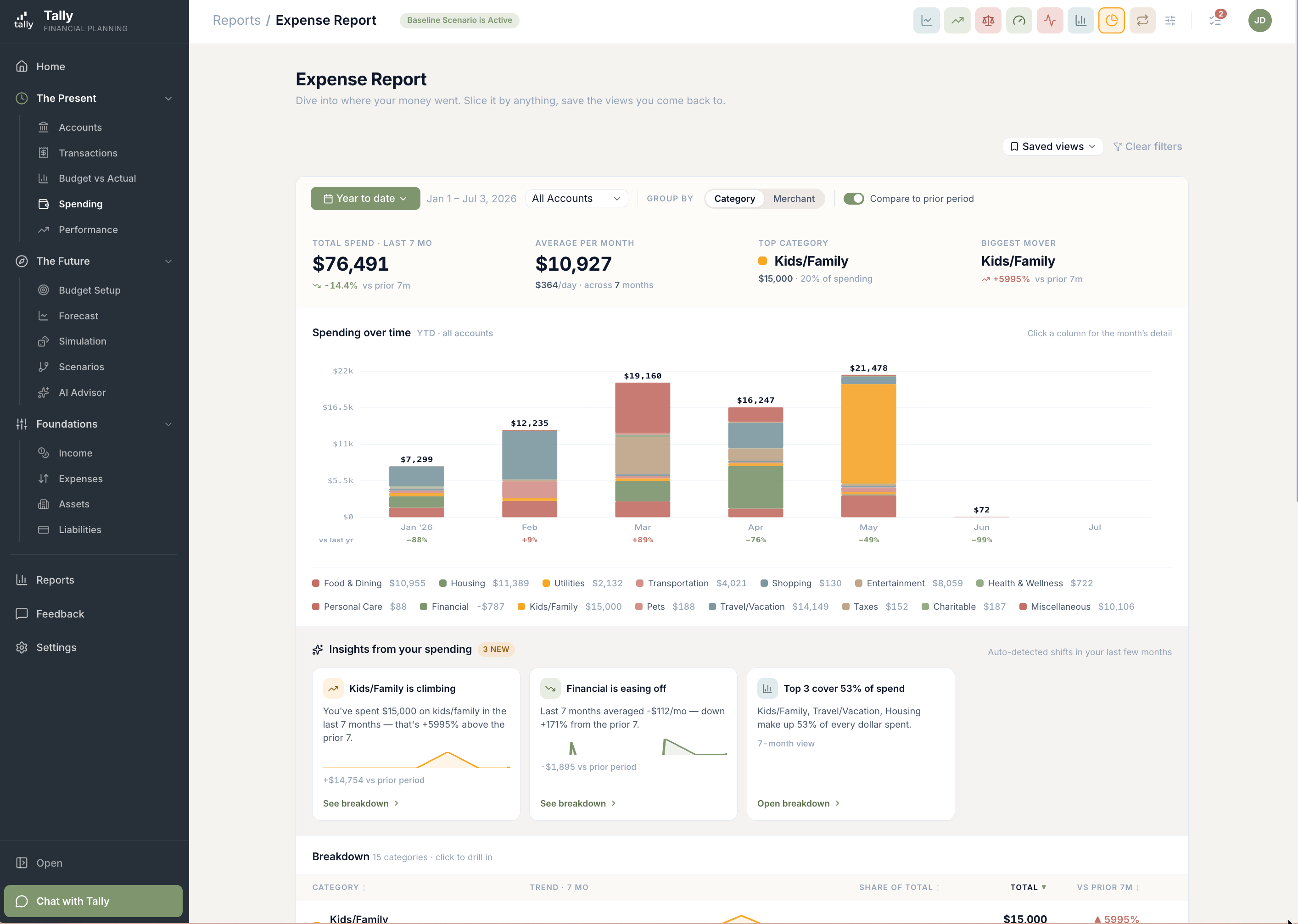The height and width of the screenshot is (924, 1298).
Task: Open the balance scale icon in the top bar
Action: (x=988, y=21)
